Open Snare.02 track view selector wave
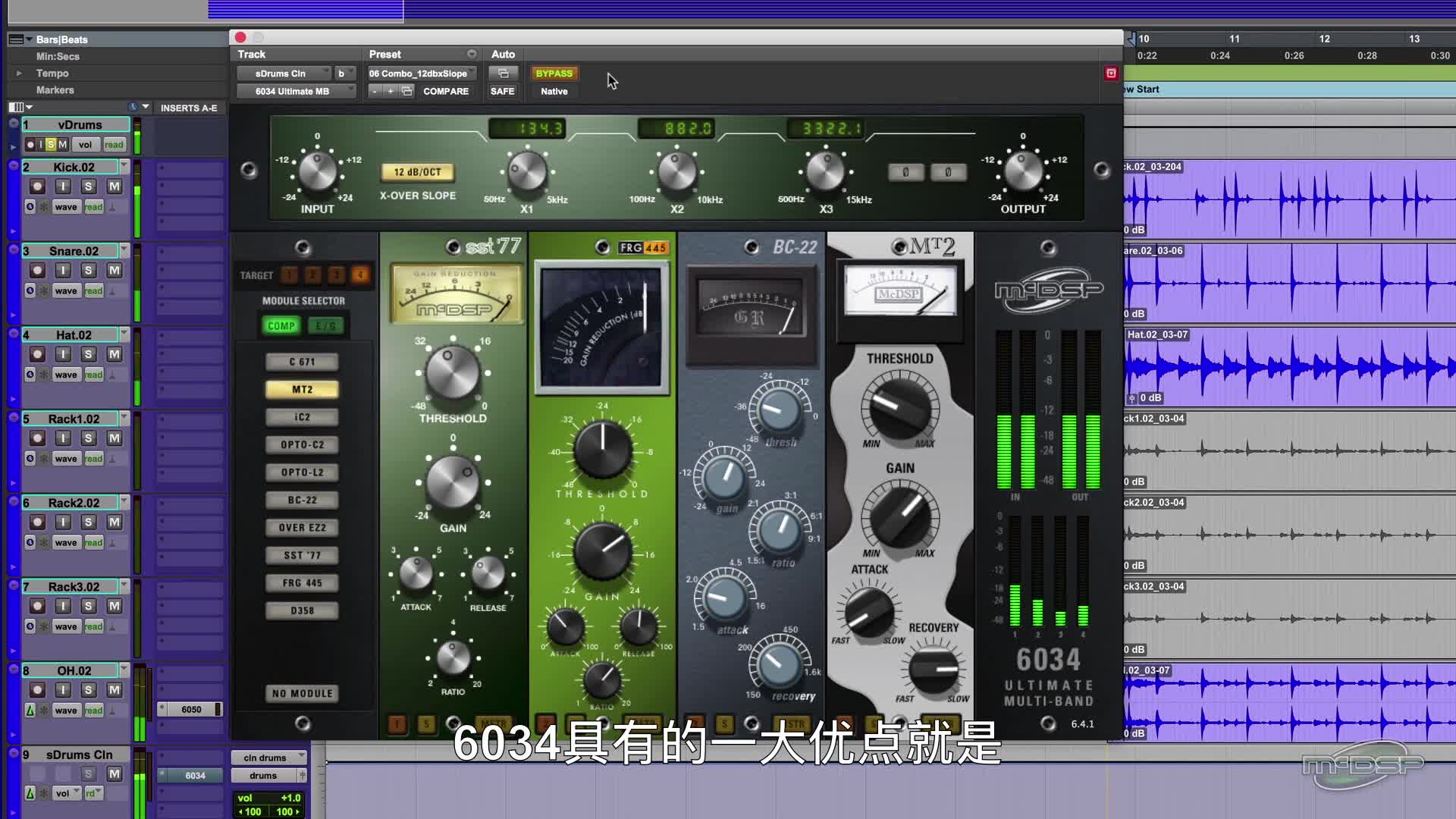This screenshot has height=819, width=1456. (66, 291)
